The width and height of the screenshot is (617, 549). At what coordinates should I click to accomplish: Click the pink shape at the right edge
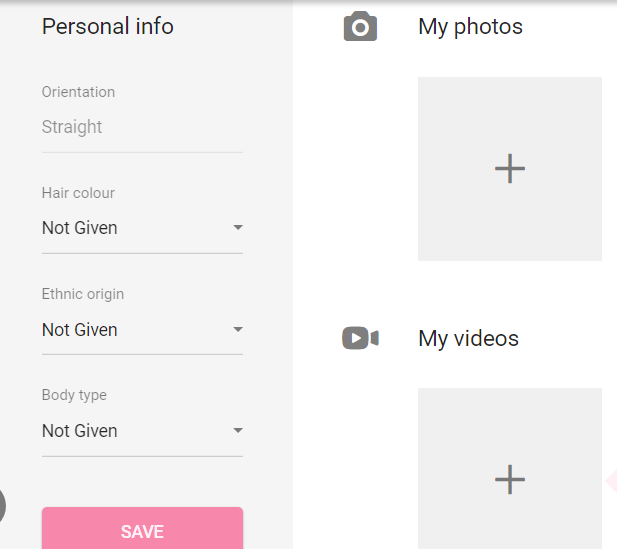click(611, 480)
